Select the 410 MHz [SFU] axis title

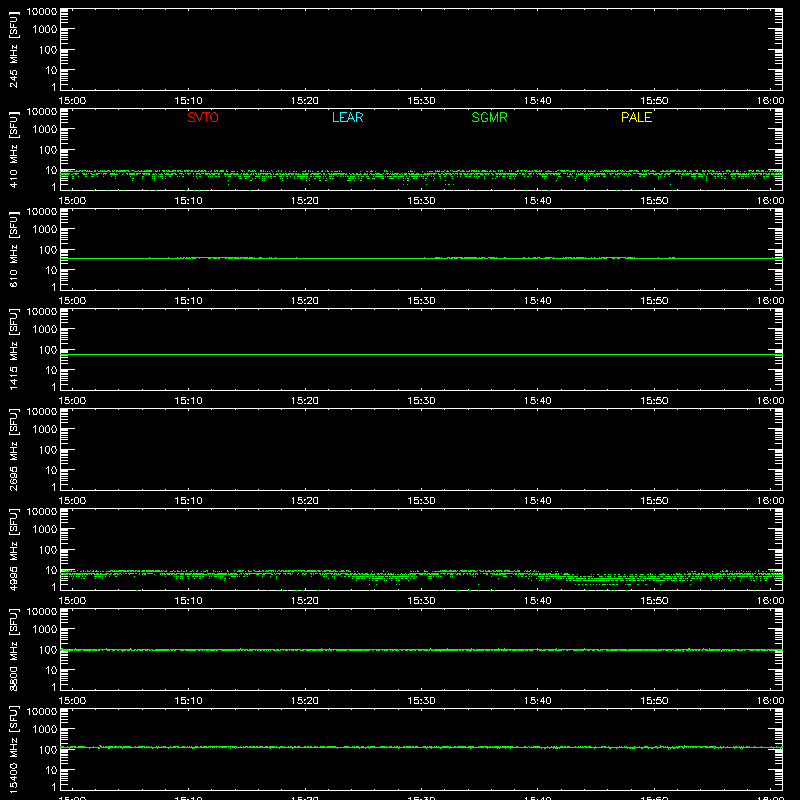point(13,149)
